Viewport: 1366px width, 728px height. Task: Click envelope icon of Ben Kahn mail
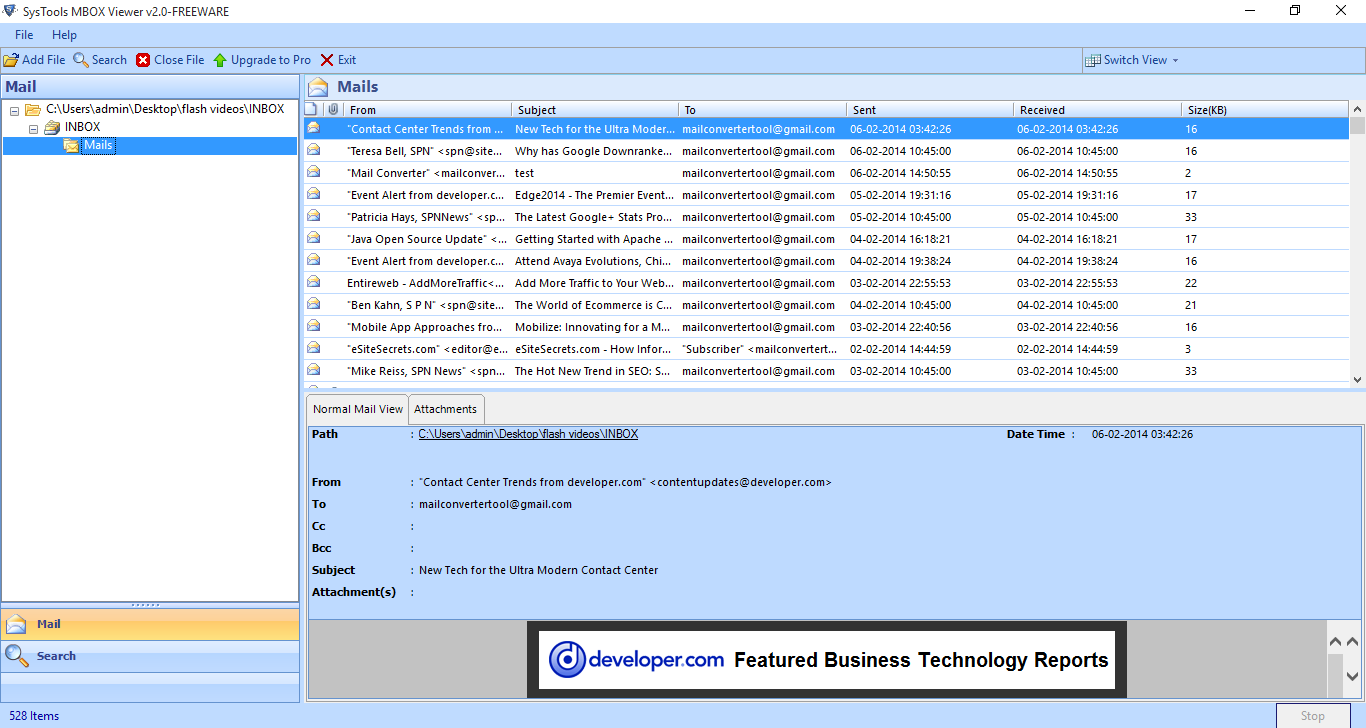pos(313,304)
